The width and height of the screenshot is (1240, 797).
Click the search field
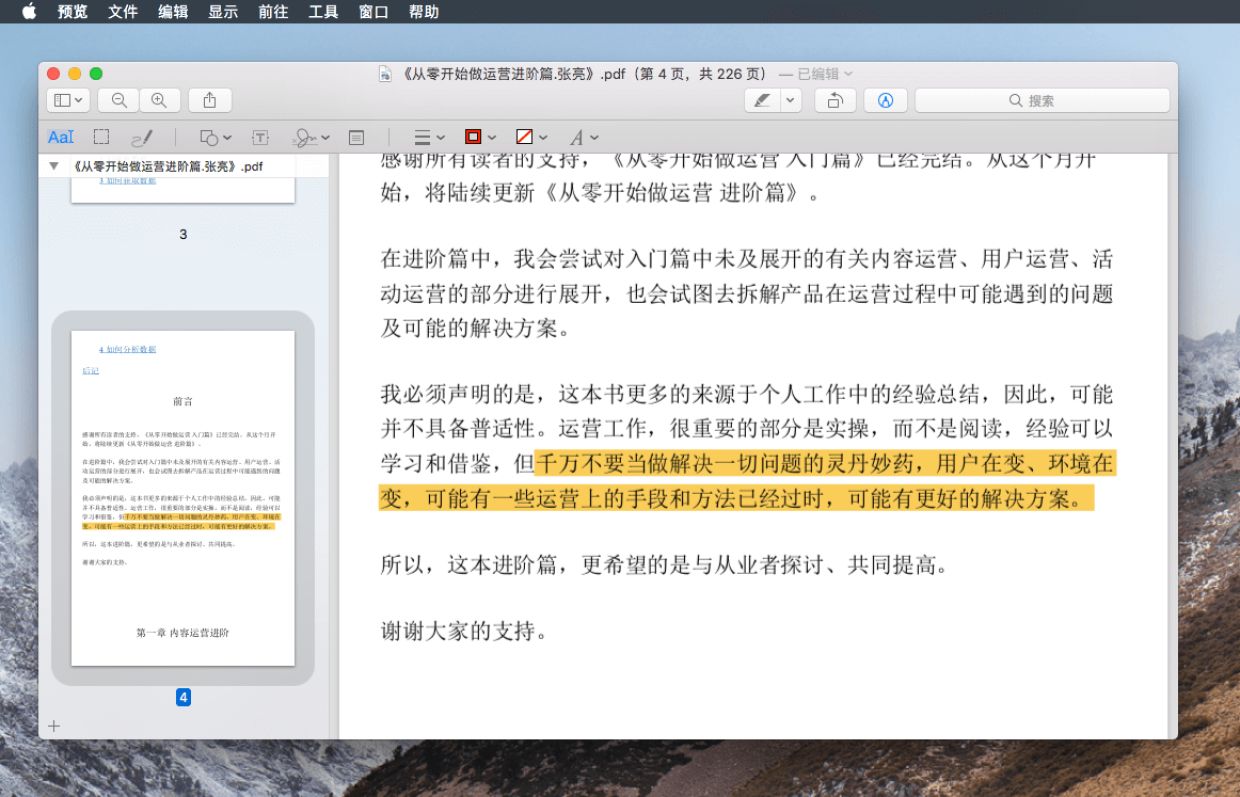[x=1042, y=100]
